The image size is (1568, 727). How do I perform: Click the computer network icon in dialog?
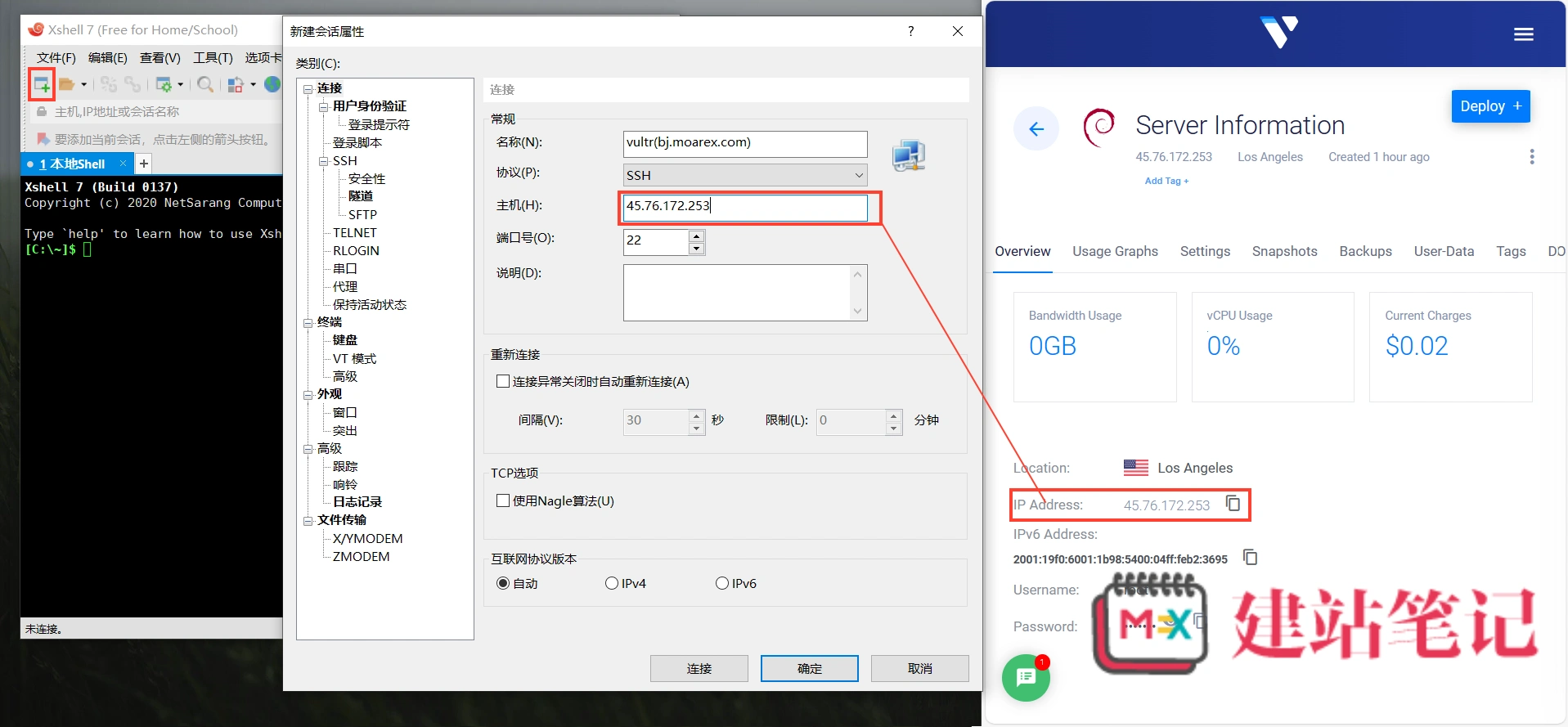[909, 155]
